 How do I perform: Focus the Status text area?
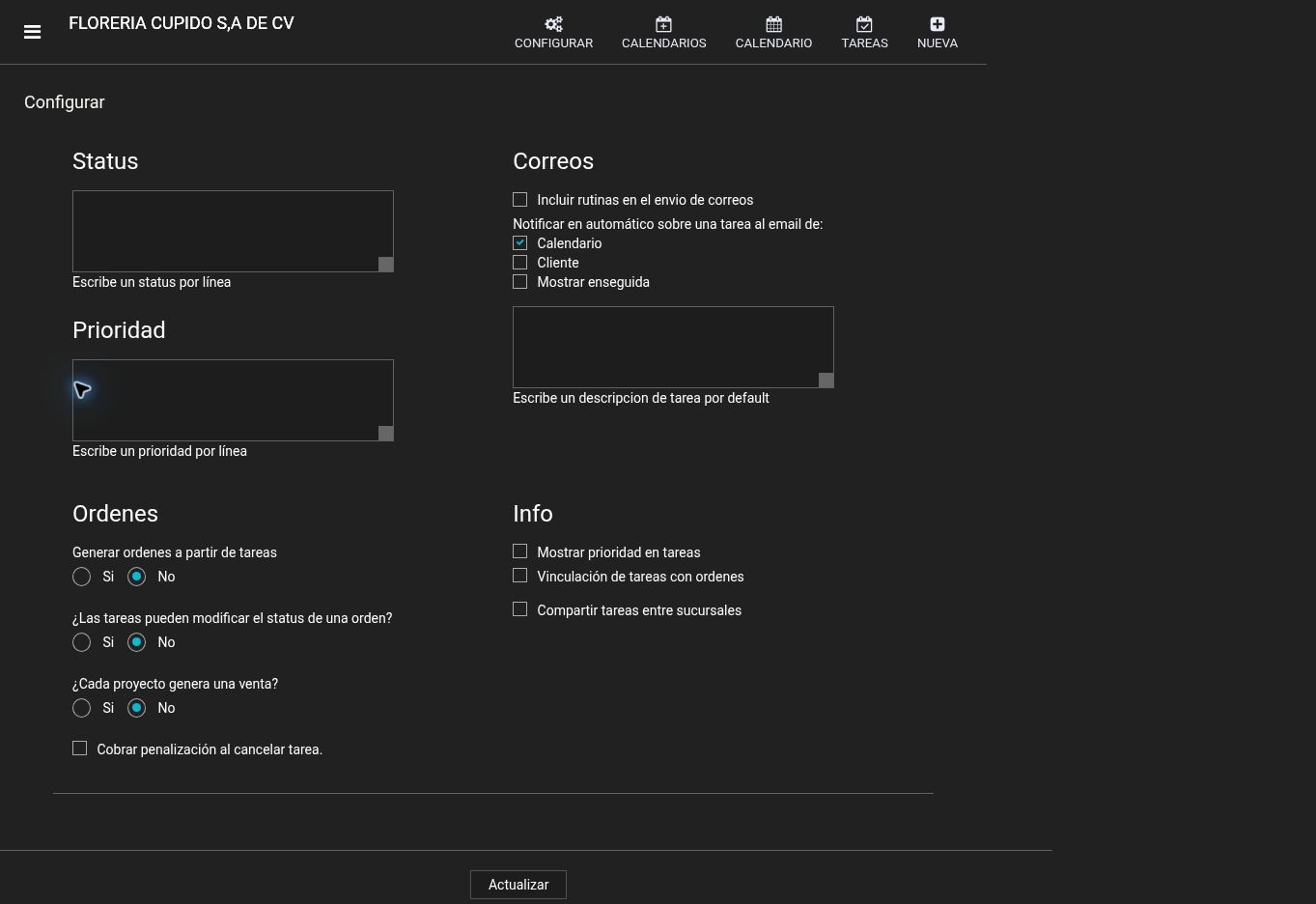[233, 231]
